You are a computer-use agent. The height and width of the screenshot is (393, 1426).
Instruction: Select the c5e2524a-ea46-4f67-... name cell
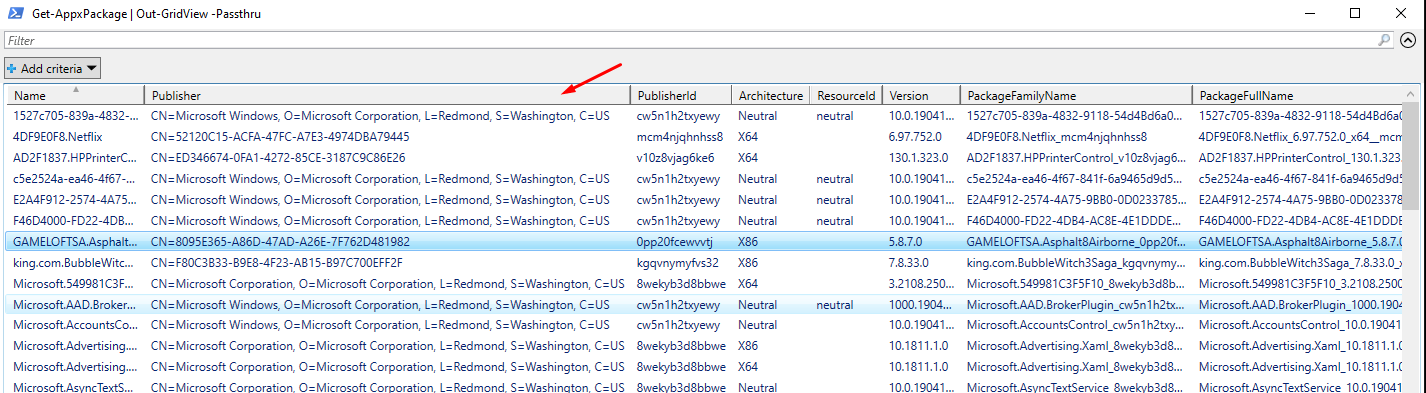[75, 179]
